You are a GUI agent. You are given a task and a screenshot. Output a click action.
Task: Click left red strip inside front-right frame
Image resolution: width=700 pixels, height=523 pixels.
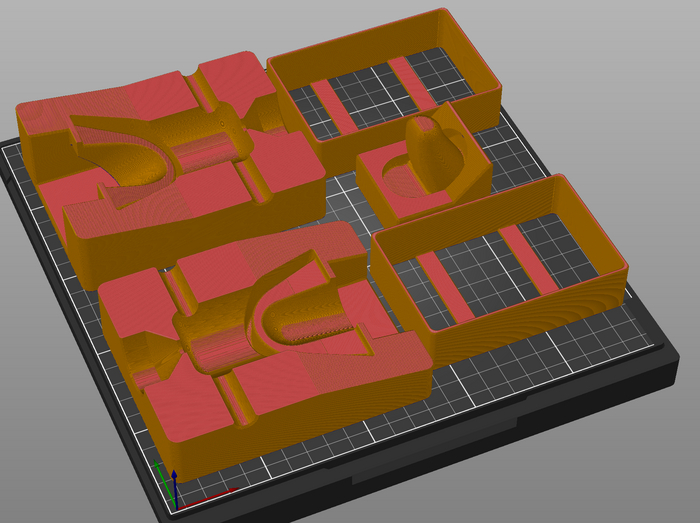click(447, 285)
